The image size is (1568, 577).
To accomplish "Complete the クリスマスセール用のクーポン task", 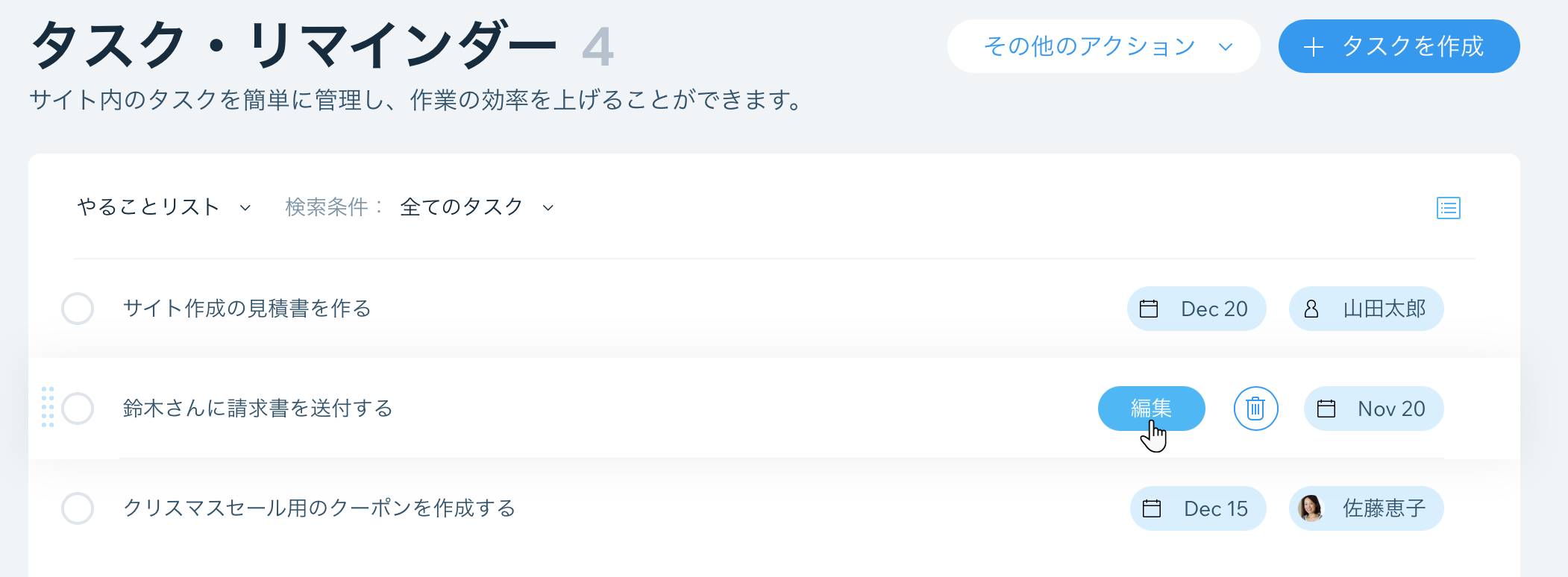I will (78, 508).
